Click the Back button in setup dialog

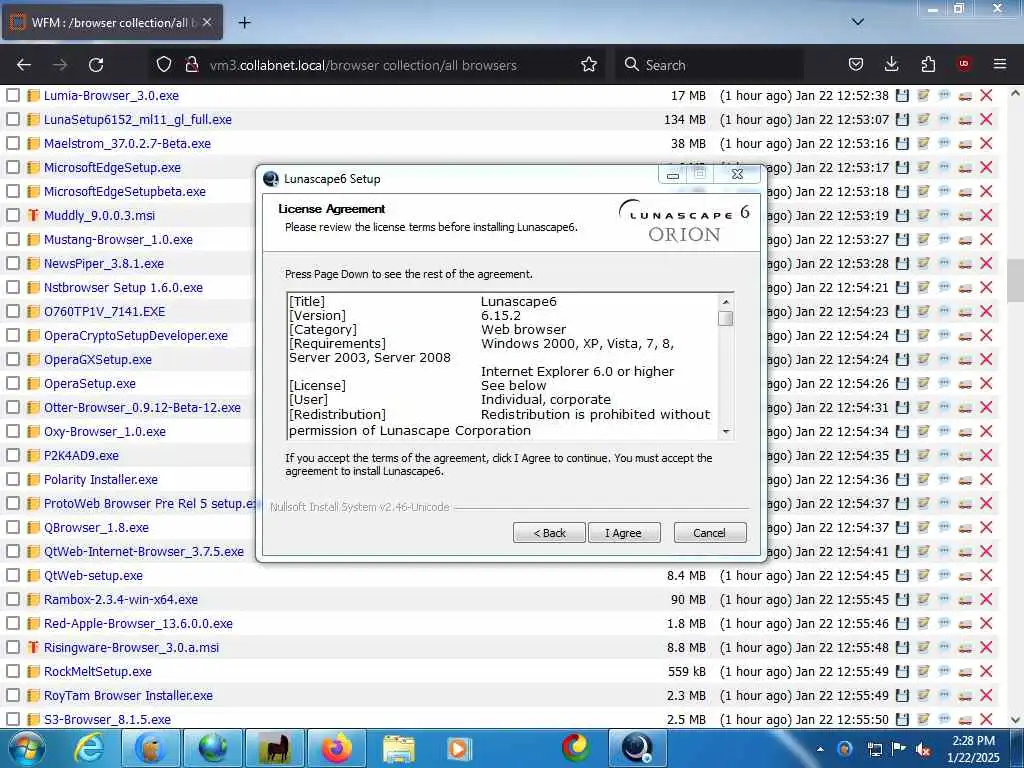click(x=549, y=533)
